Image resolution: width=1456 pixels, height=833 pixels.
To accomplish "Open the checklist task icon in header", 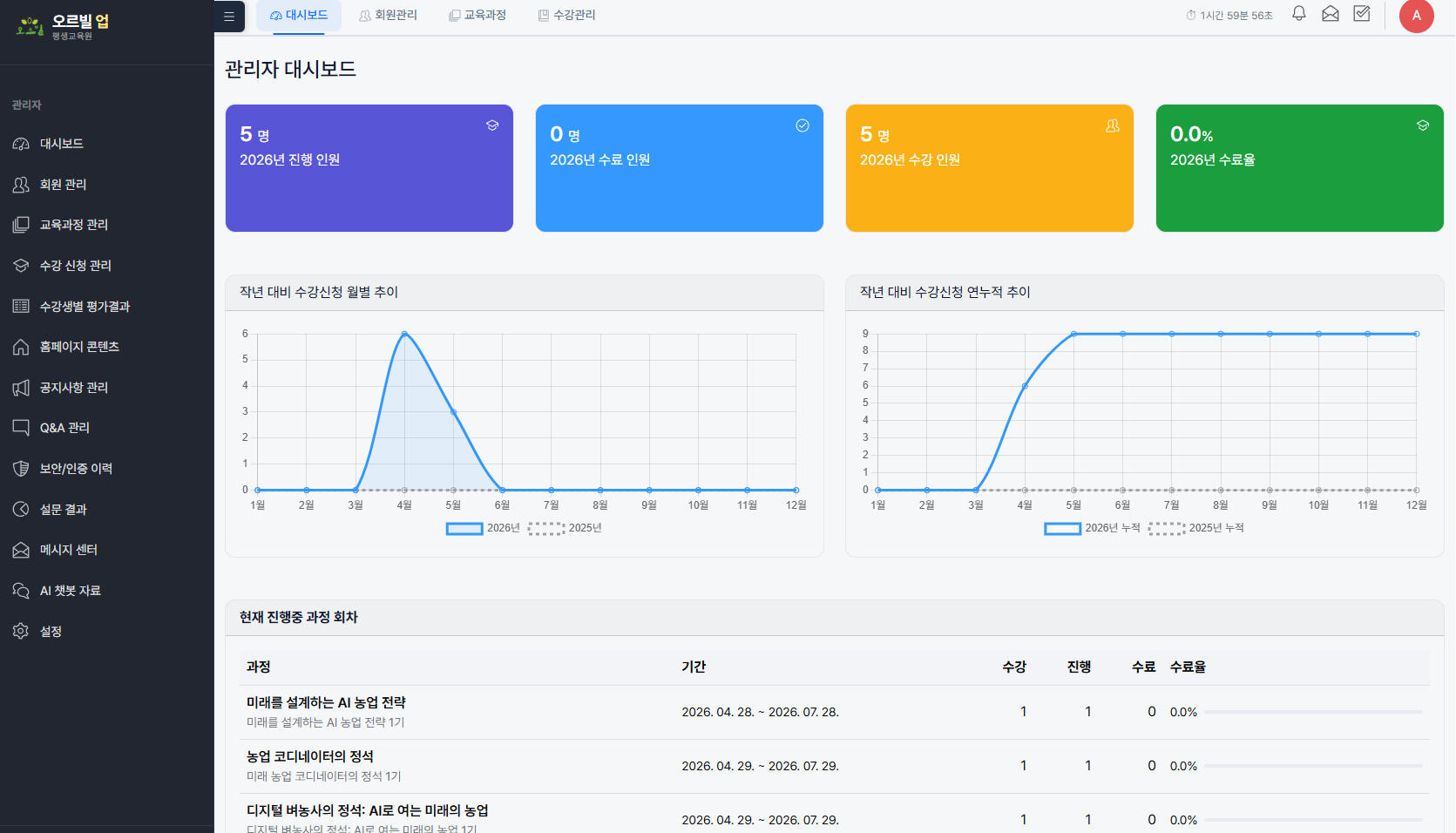I will (1362, 14).
